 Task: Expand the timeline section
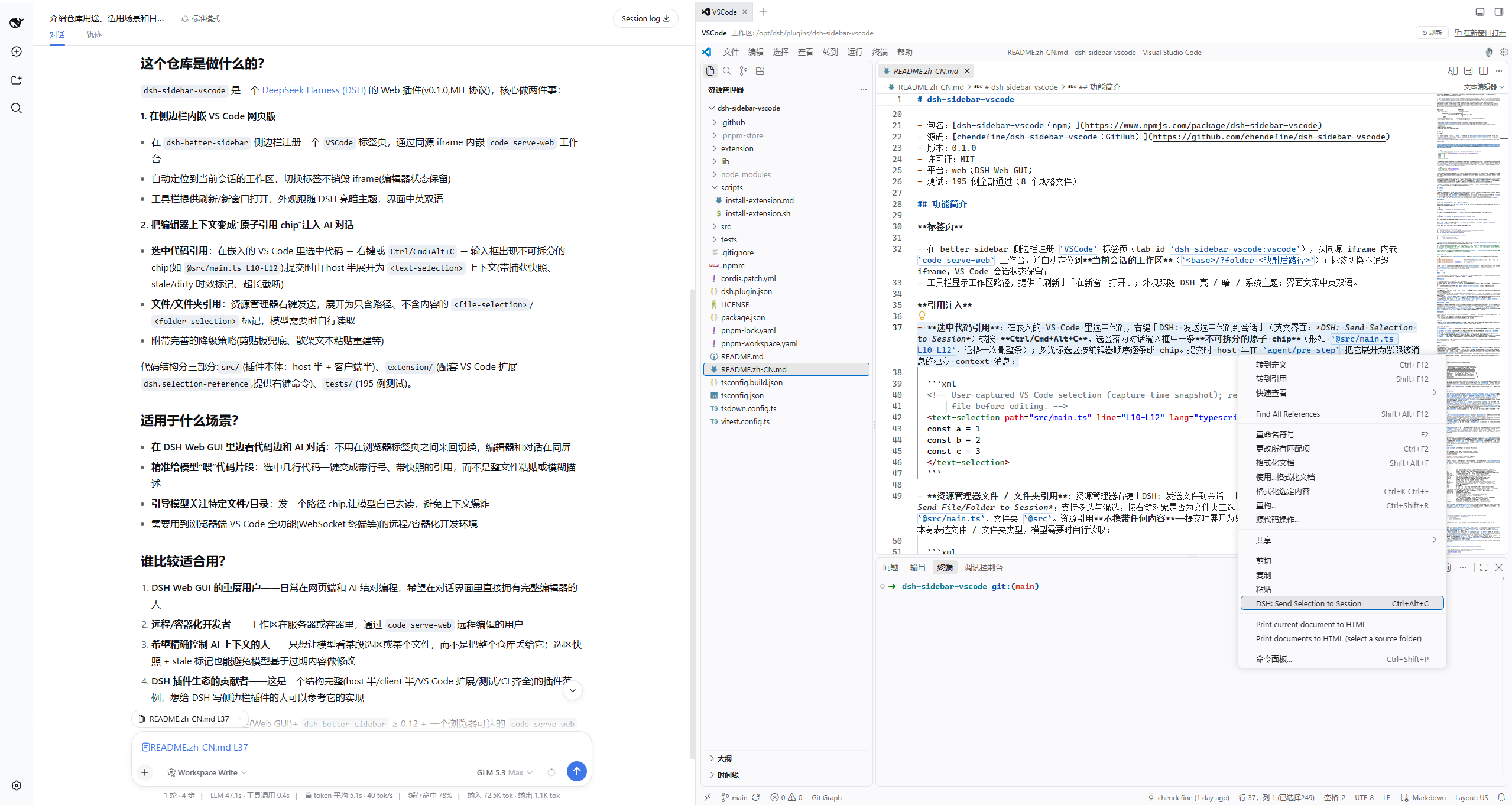tap(728, 775)
